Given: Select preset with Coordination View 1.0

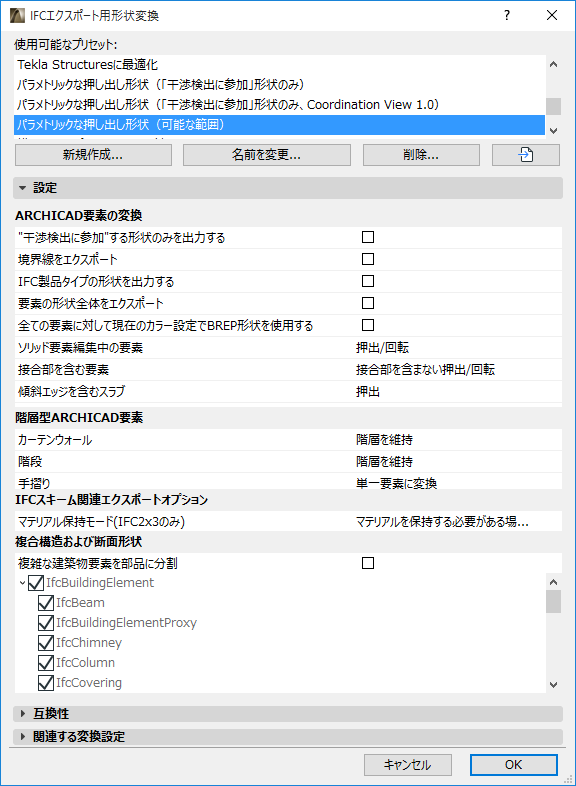Looking at the screenshot, I should point(279,105).
